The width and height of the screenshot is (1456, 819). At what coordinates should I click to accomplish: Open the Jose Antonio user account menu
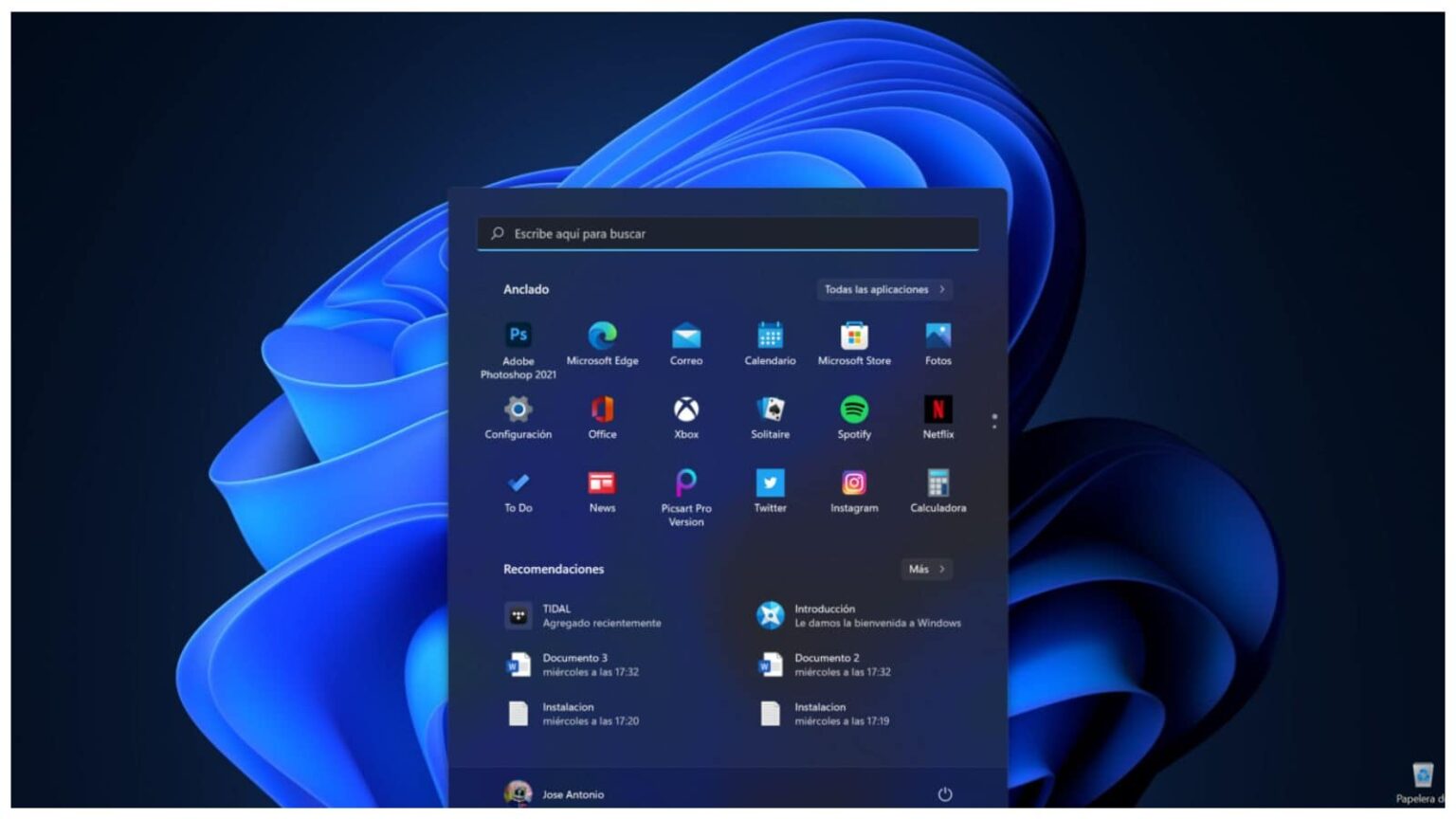555,794
